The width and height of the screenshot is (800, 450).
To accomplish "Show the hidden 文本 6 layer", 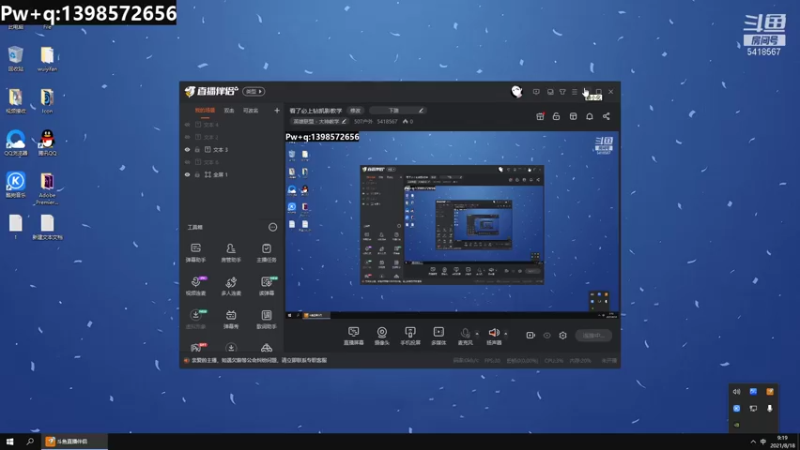I will pyautogui.click(x=187, y=162).
